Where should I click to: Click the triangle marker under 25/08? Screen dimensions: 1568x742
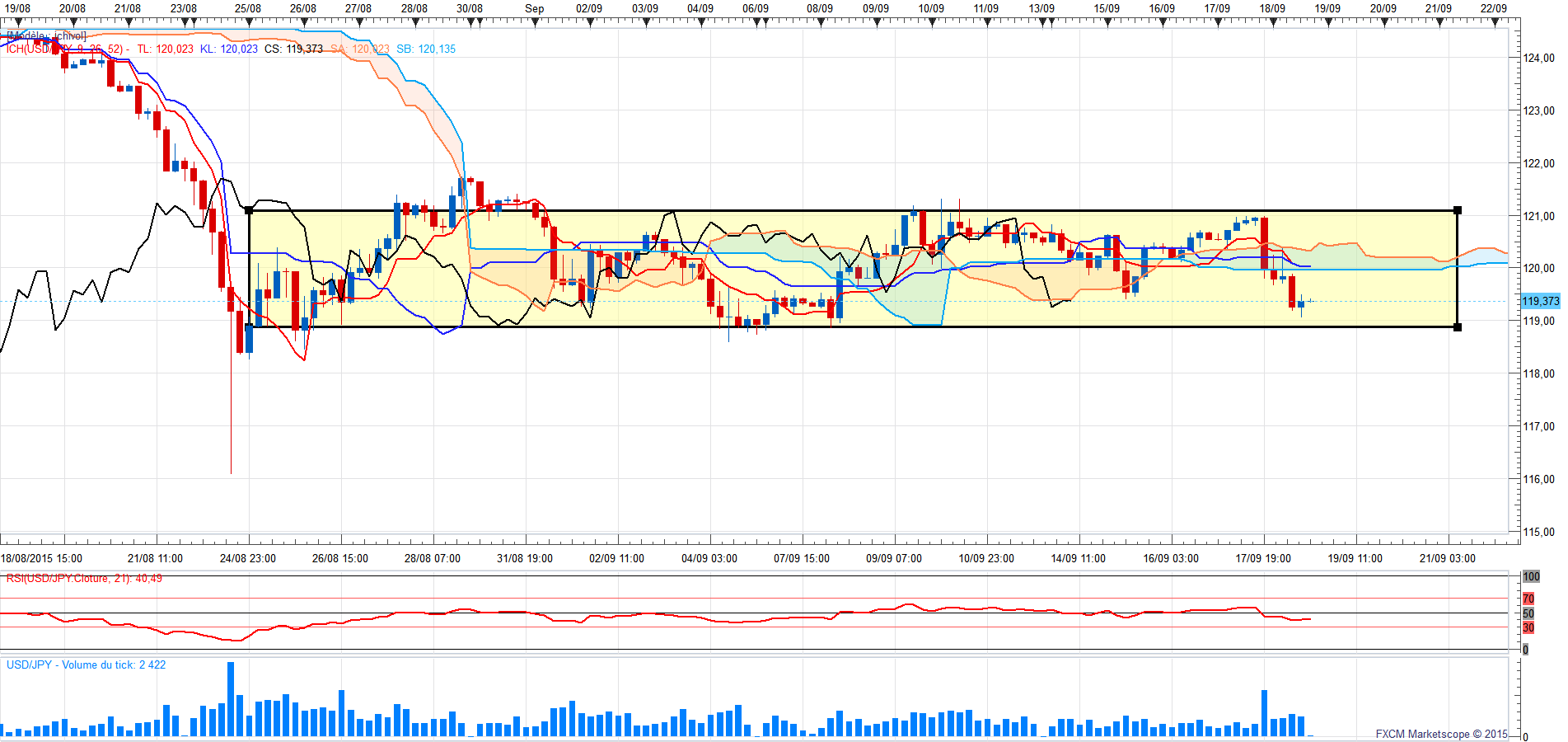click(x=249, y=23)
